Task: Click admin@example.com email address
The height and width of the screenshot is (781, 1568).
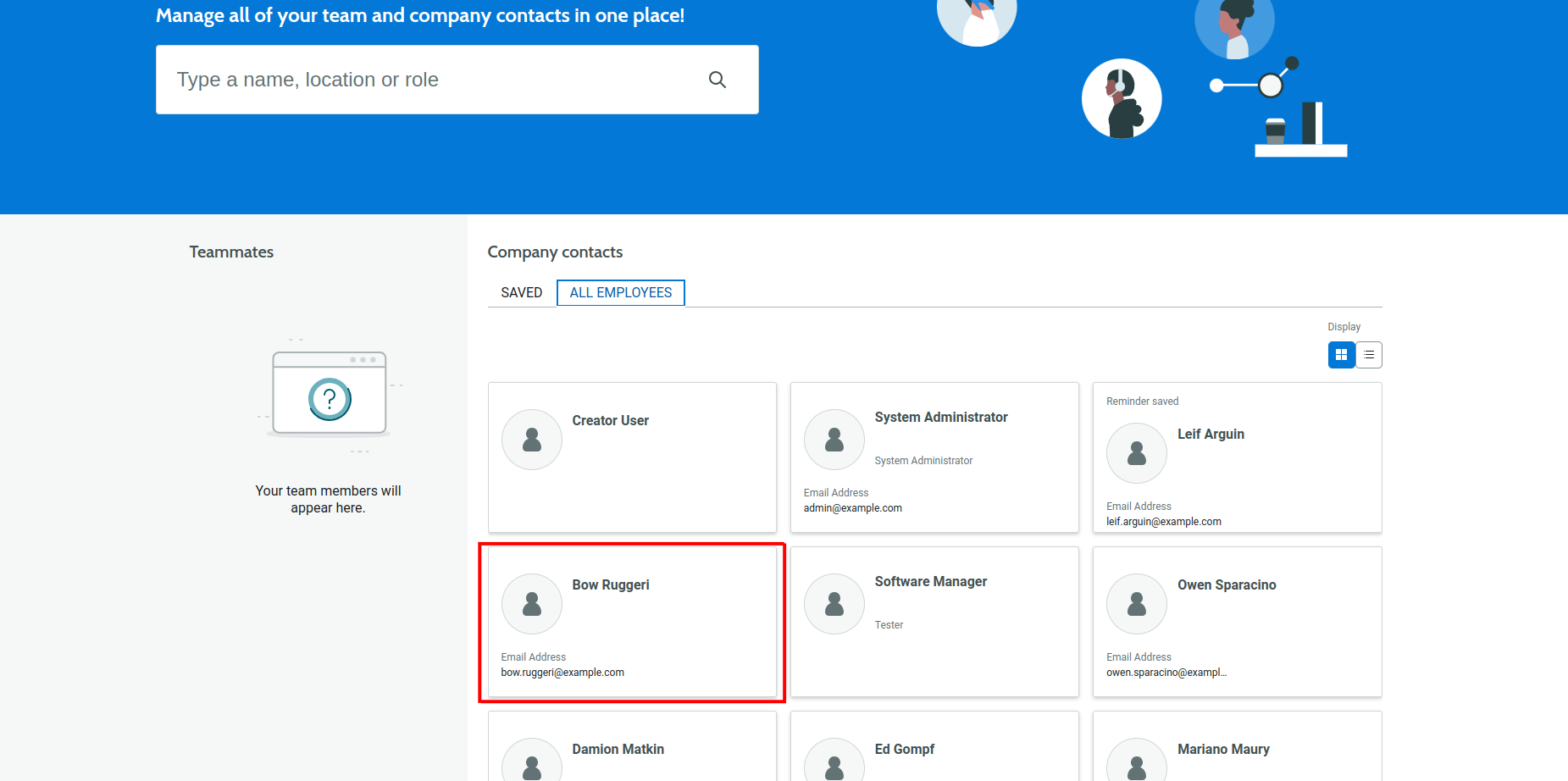Action: click(x=852, y=508)
